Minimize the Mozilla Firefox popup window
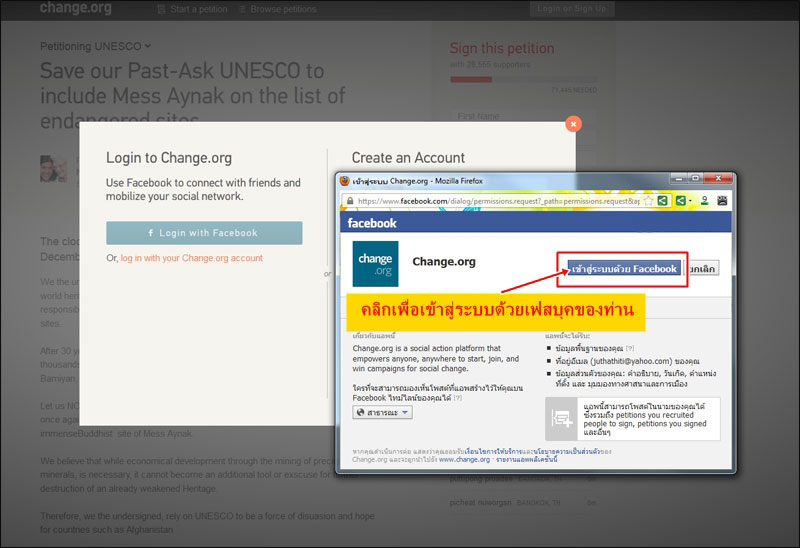800x548 pixels. pos(679,179)
